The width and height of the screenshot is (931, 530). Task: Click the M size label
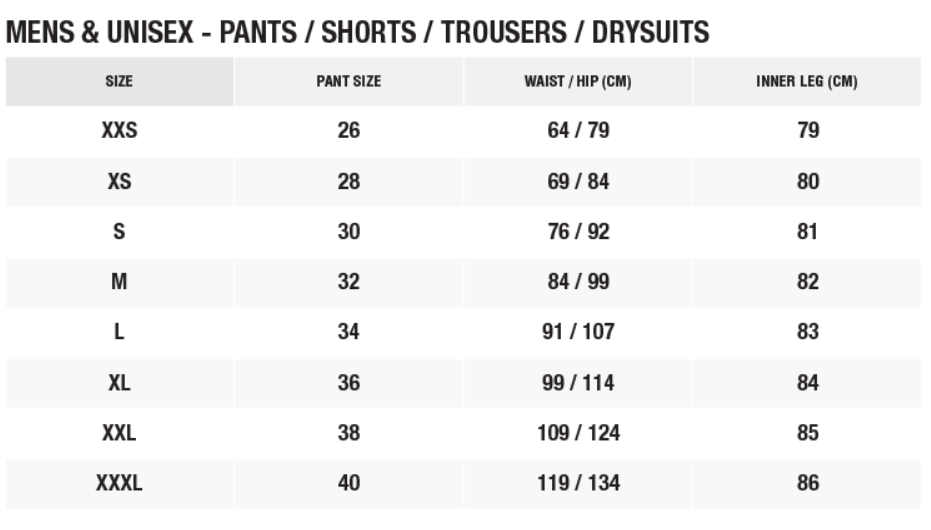click(x=119, y=282)
